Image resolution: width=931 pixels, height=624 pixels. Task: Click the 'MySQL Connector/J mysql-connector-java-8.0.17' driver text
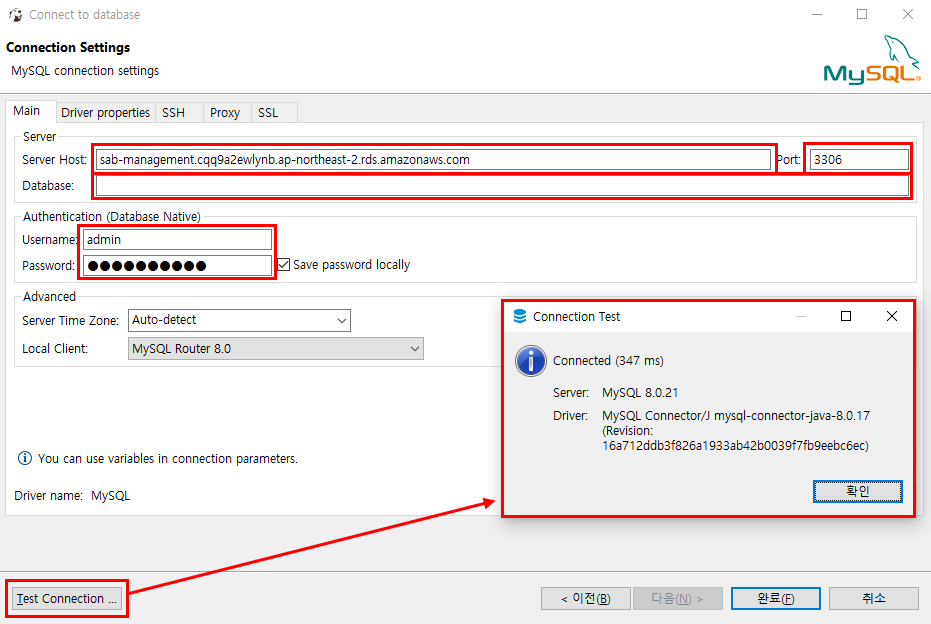tap(736, 416)
